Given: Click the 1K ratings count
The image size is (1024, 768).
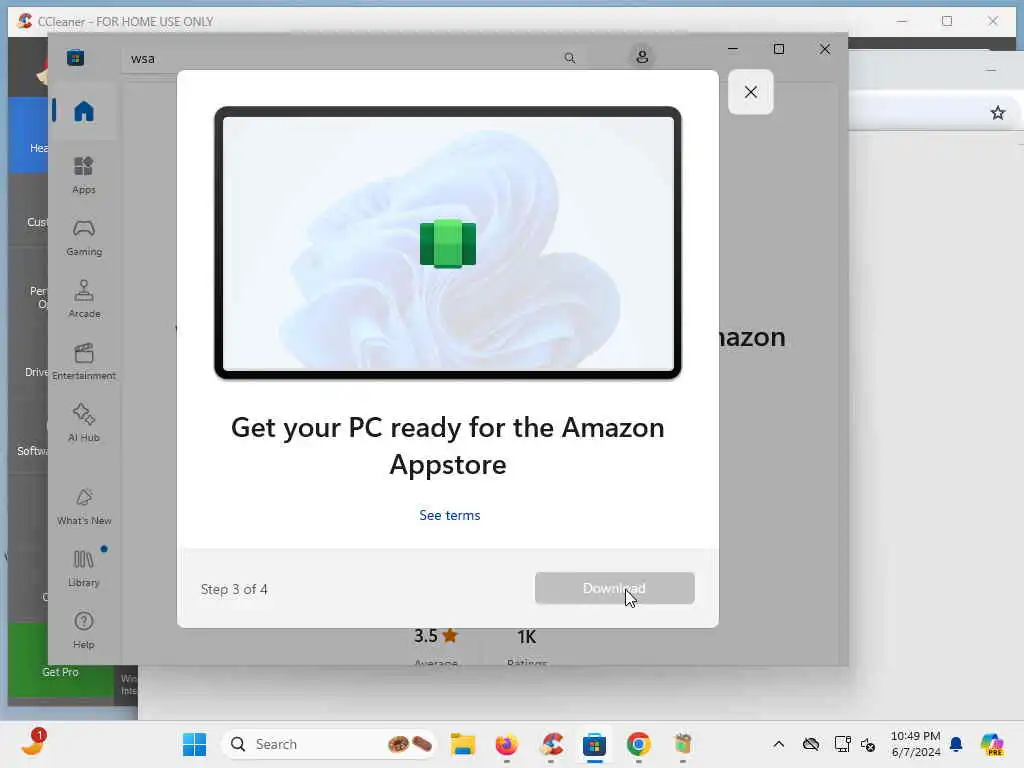Looking at the screenshot, I should click(x=526, y=637).
